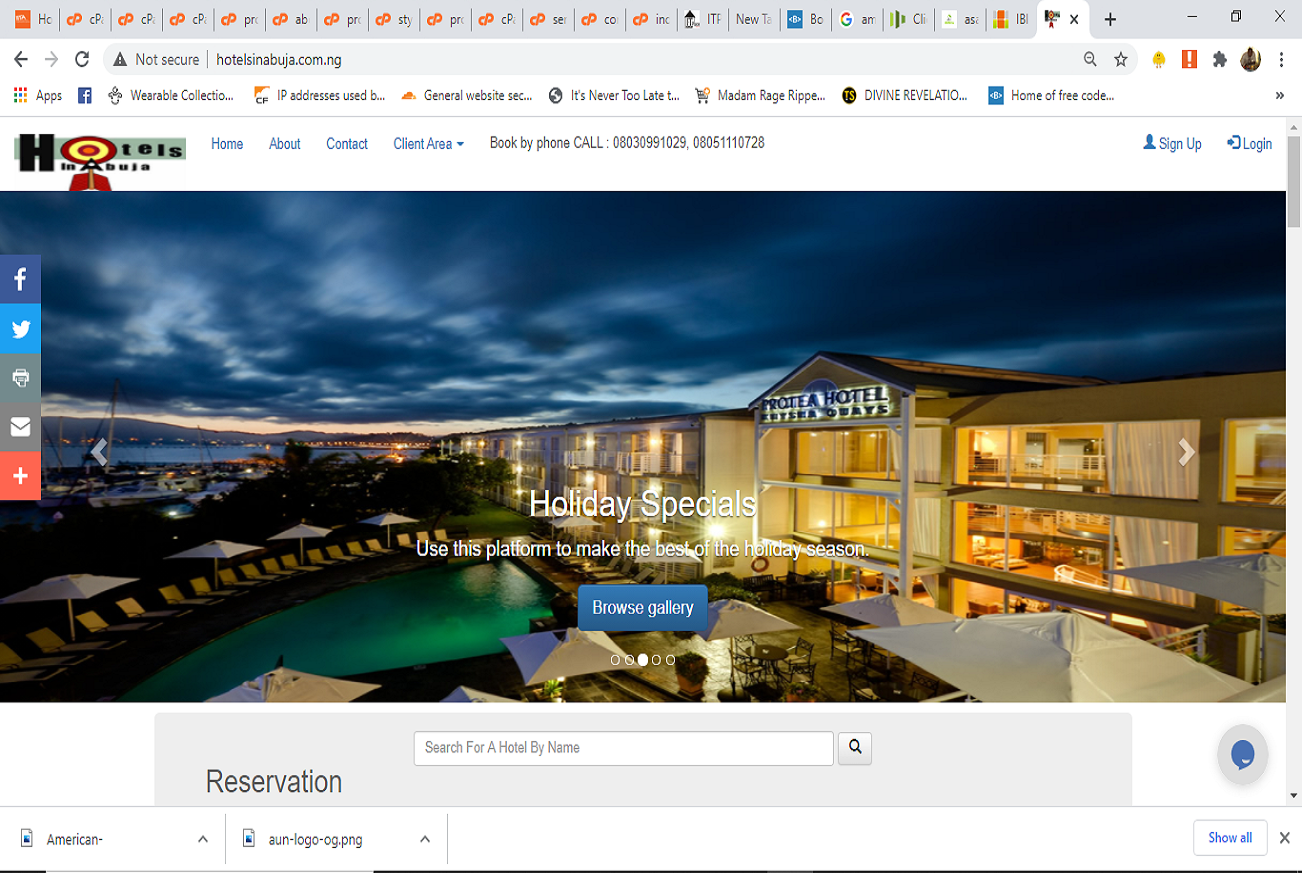Close the current active tab

(1074, 19)
